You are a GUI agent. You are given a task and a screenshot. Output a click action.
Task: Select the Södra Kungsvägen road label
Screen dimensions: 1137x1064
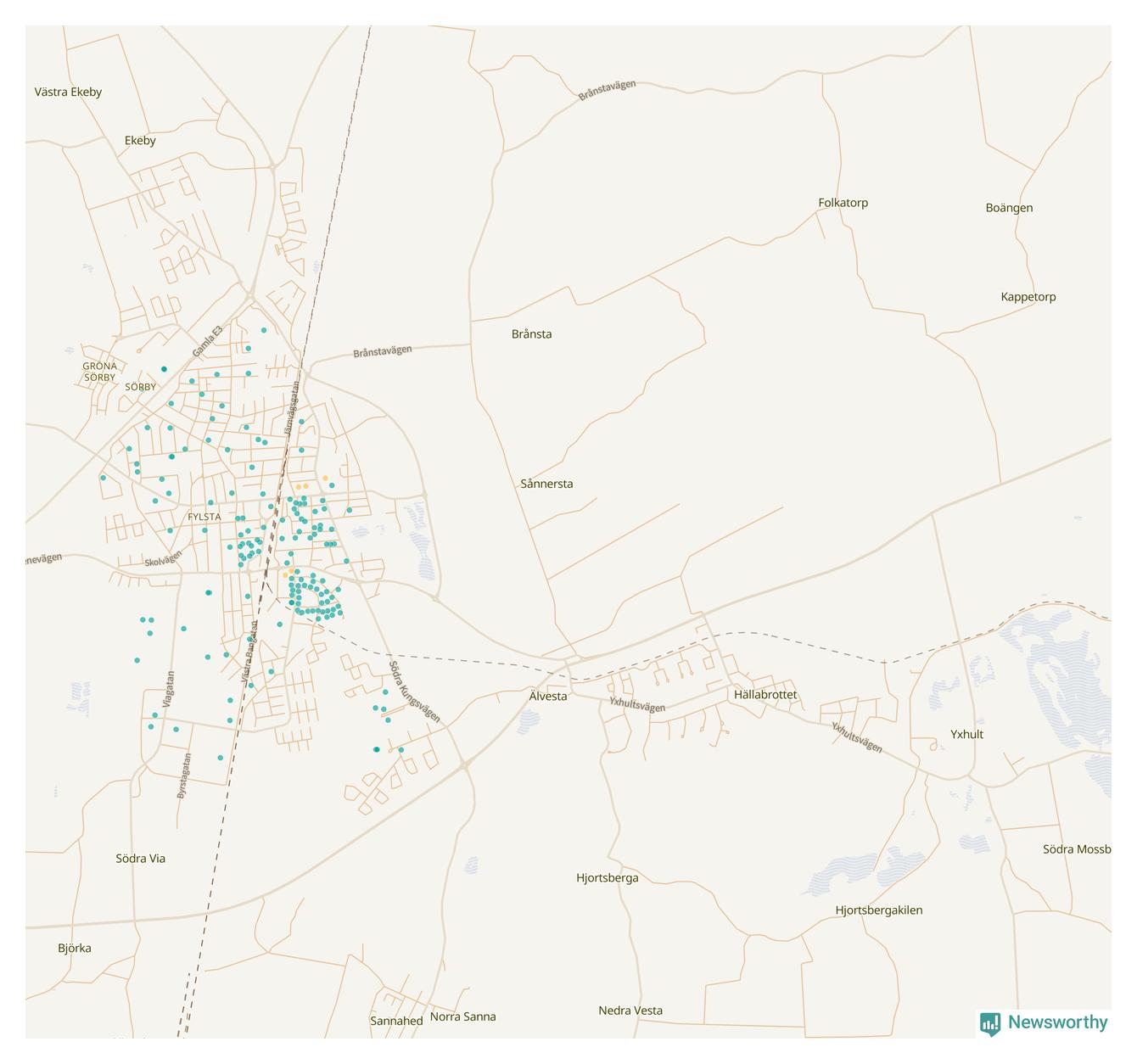click(414, 692)
